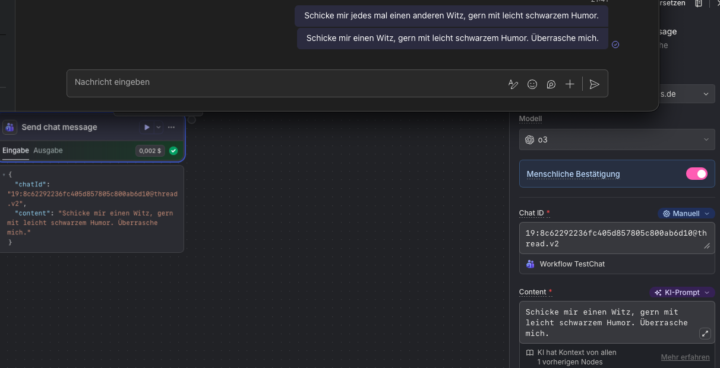The height and width of the screenshot is (368, 720).
Task: Click into the Content prompt text field
Action: 617,323
